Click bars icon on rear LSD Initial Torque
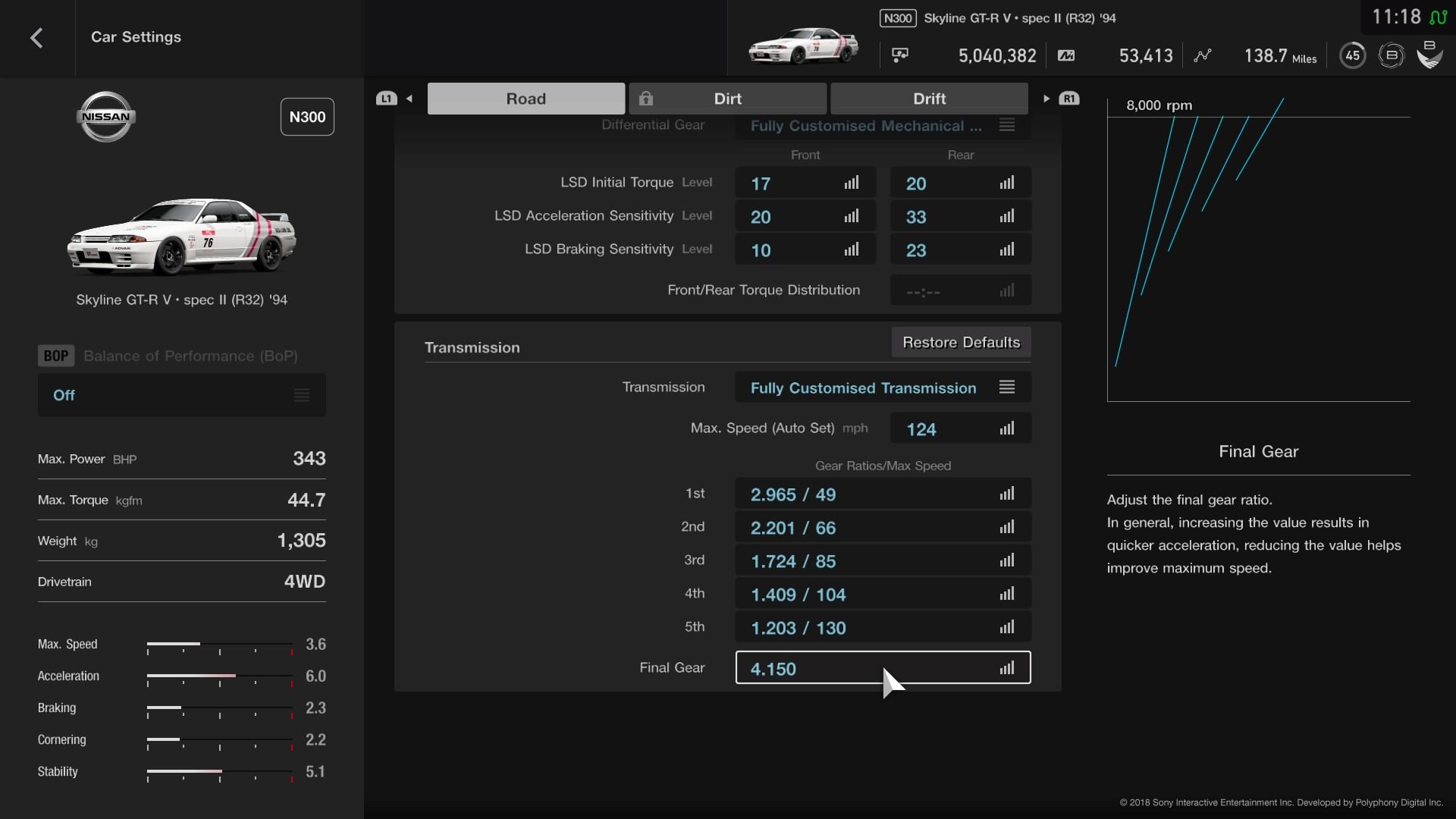This screenshot has height=819, width=1456. pyautogui.click(x=1007, y=183)
